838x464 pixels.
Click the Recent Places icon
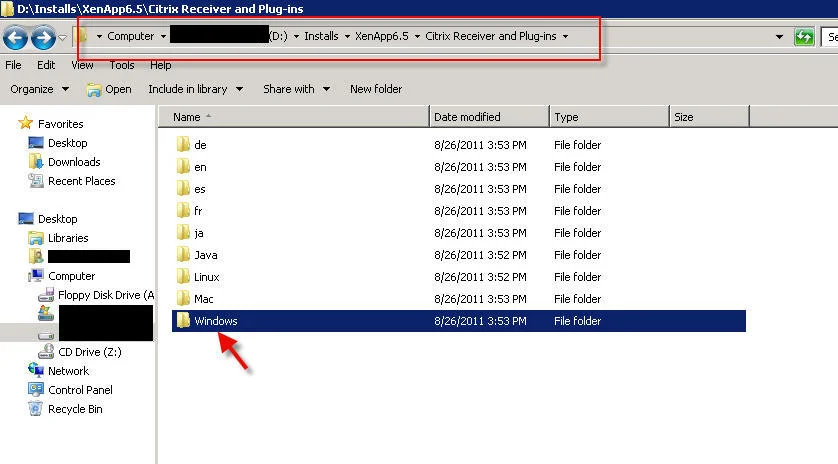(36, 181)
